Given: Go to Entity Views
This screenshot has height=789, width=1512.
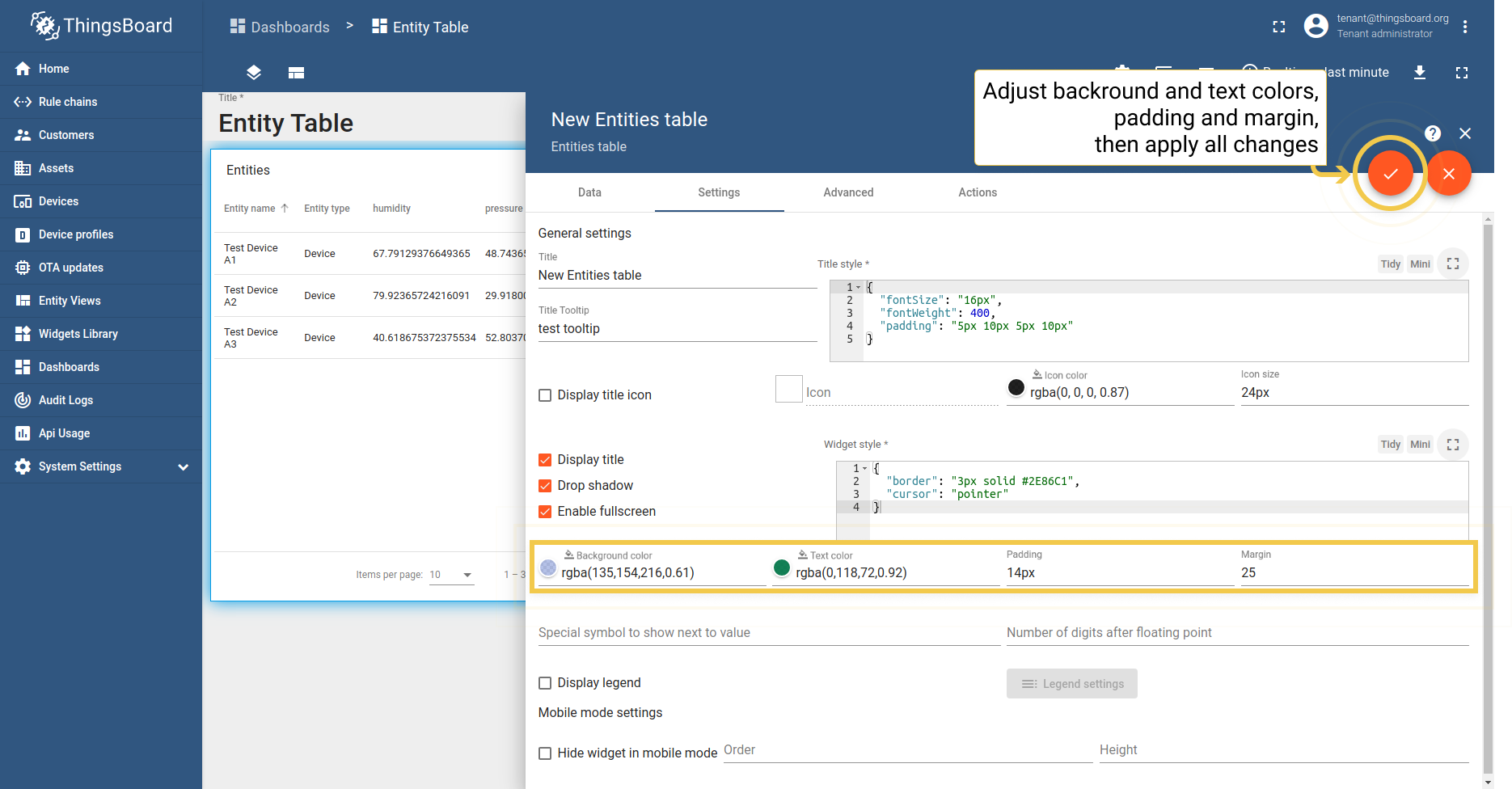Looking at the screenshot, I should pos(101,301).
